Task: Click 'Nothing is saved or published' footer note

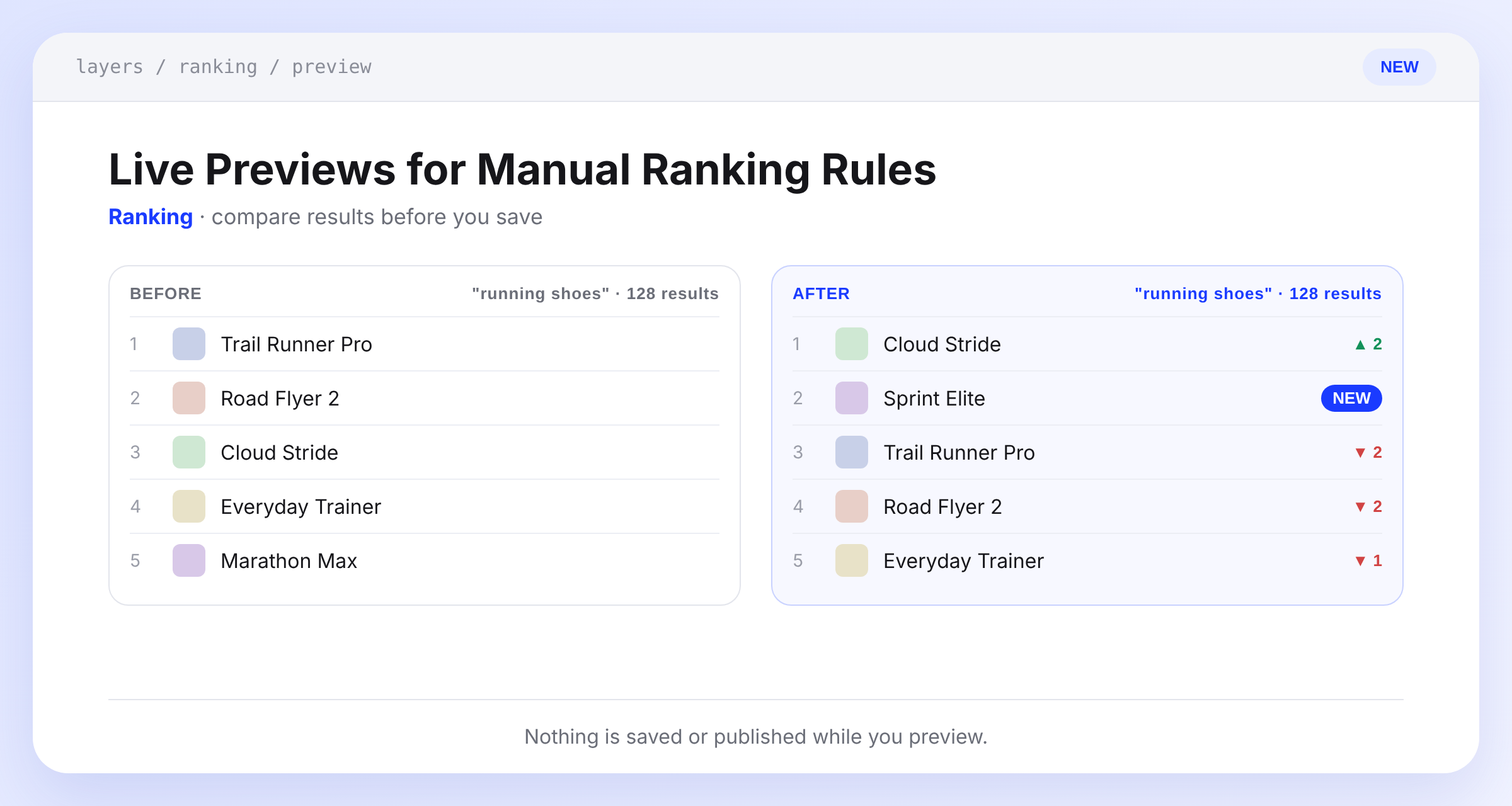Action: pos(756,737)
